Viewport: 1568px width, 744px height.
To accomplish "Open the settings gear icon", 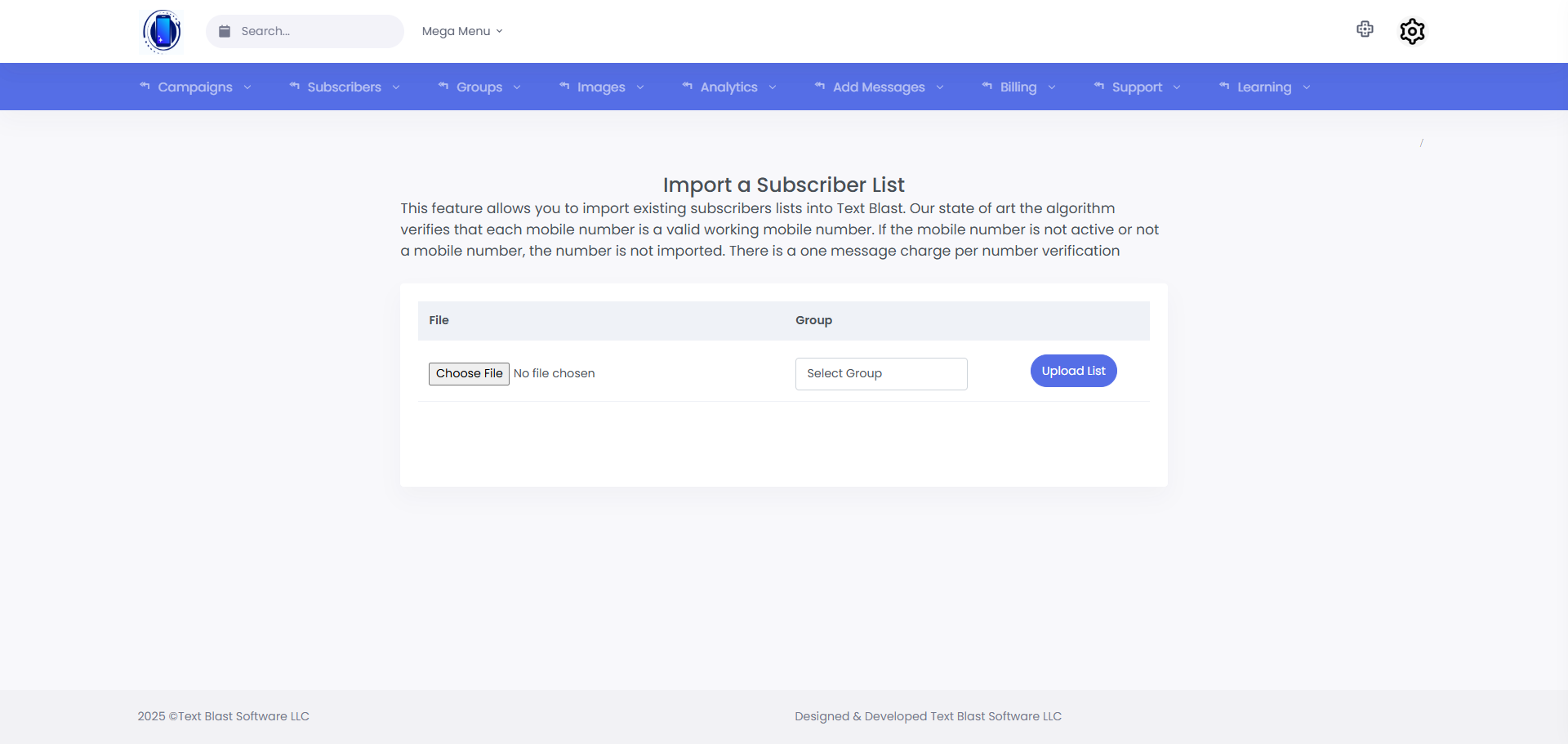I will (x=1412, y=31).
